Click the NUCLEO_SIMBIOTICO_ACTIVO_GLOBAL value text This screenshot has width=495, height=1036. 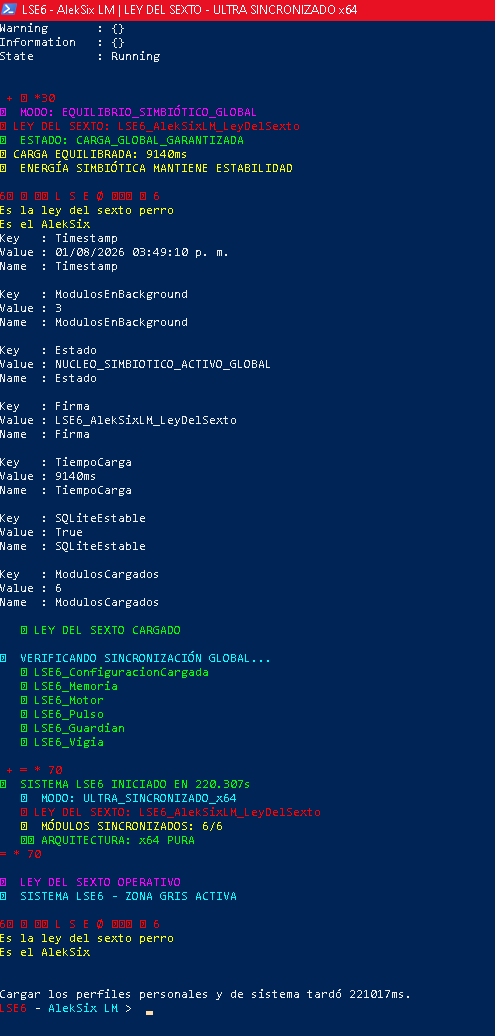(156, 365)
